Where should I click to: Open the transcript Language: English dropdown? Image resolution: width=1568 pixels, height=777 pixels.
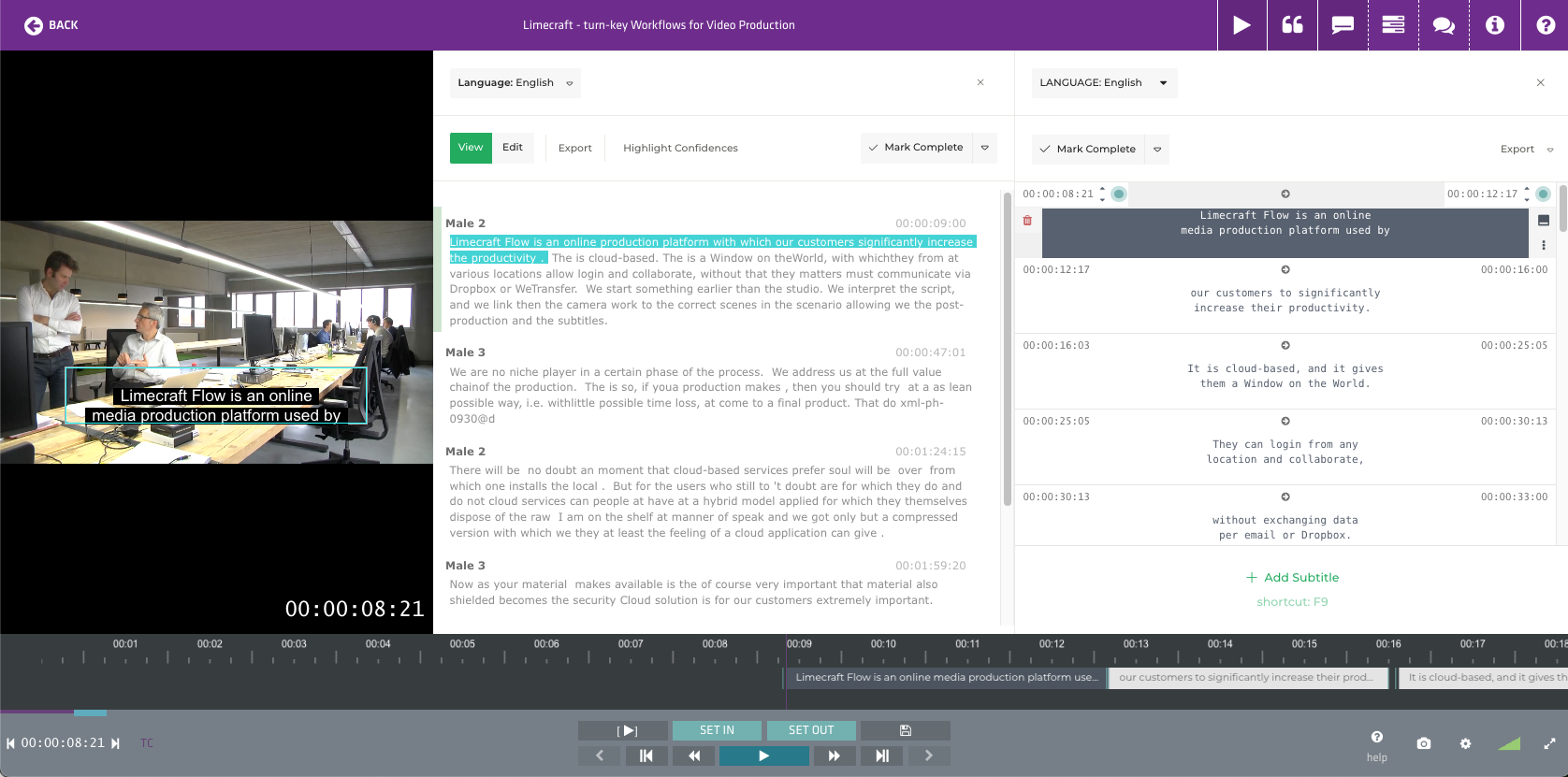click(515, 82)
